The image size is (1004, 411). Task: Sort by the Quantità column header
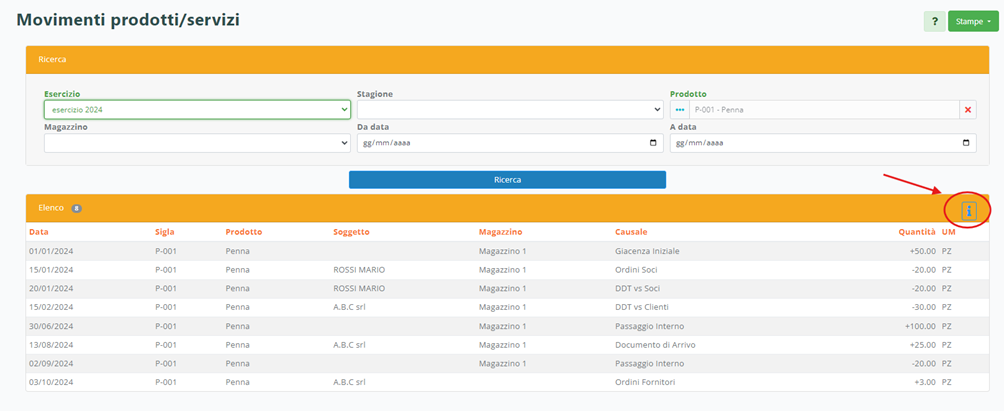point(916,232)
